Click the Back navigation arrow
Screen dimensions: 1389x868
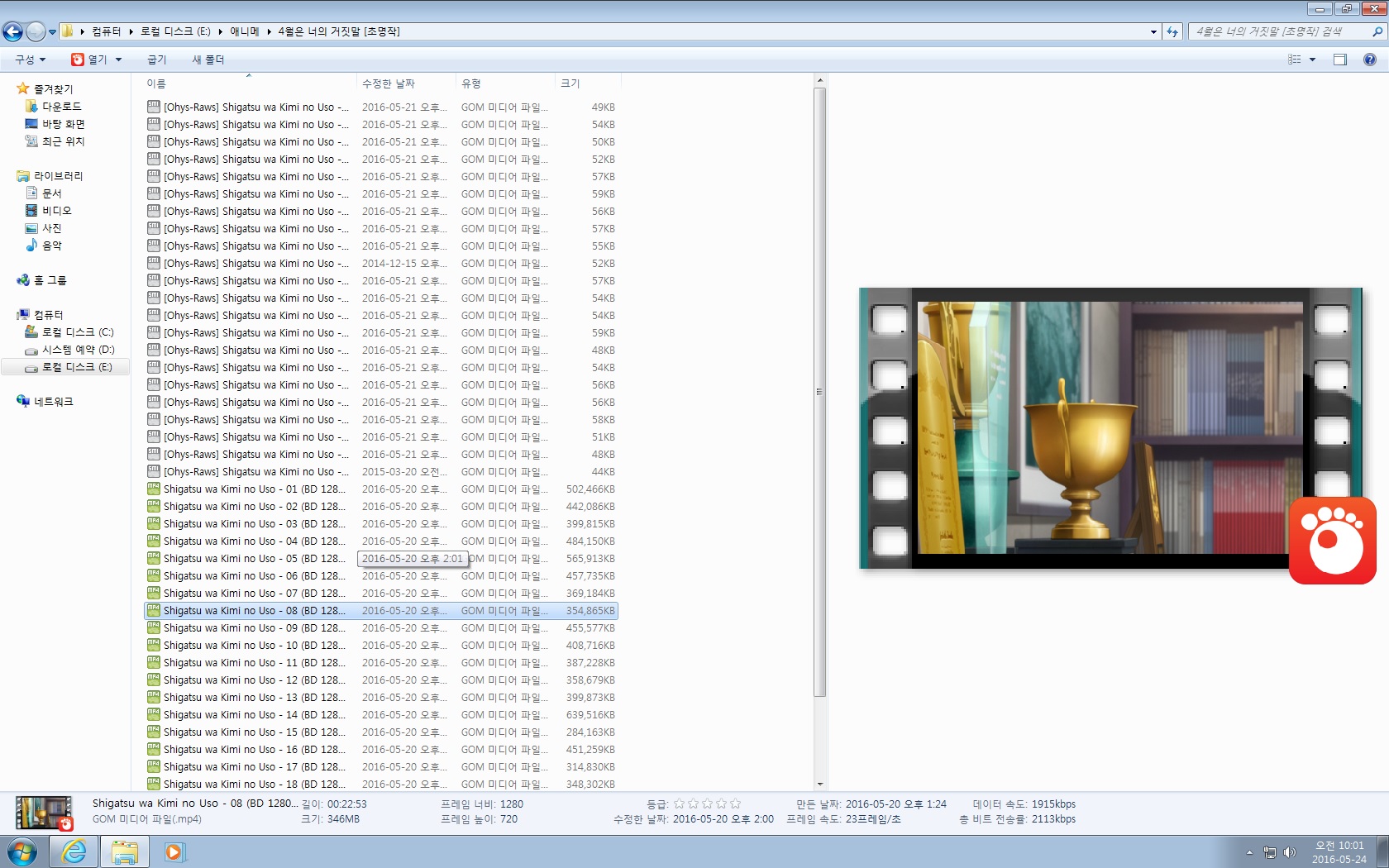[x=12, y=31]
